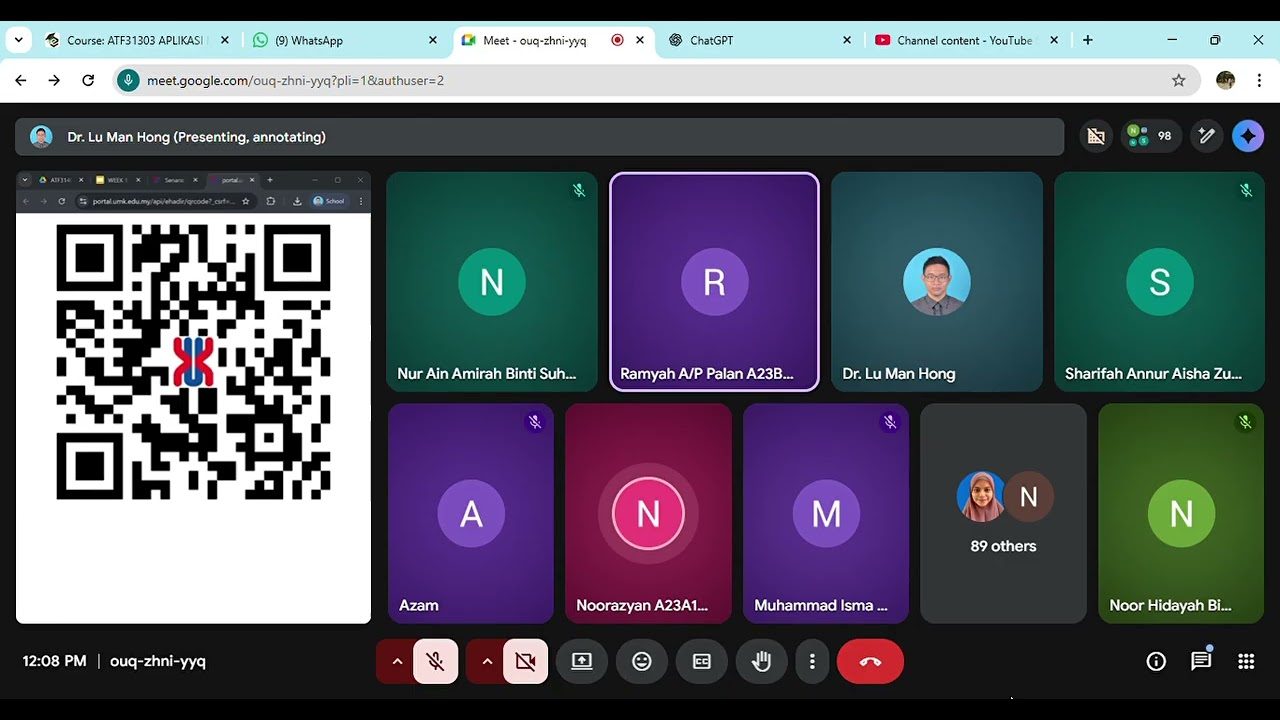Go forward to the next page
The image size is (1280, 720).
54,80
